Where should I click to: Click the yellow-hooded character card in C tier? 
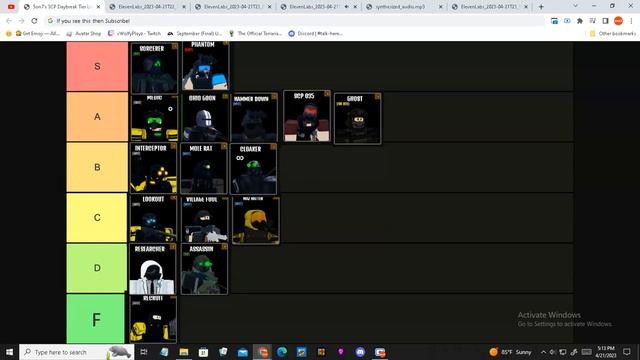(x=256, y=220)
